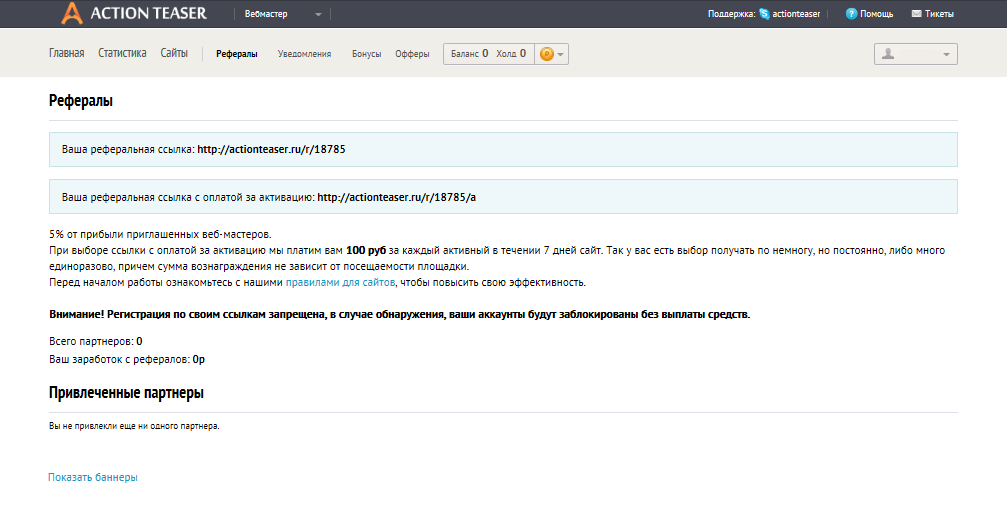Click the blue help question mark icon

click(851, 14)
